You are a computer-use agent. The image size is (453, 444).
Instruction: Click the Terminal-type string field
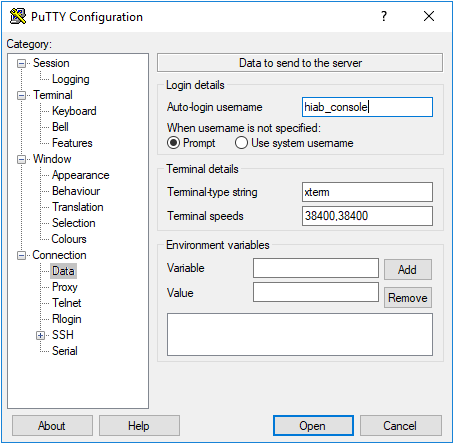tap(367, 192)
